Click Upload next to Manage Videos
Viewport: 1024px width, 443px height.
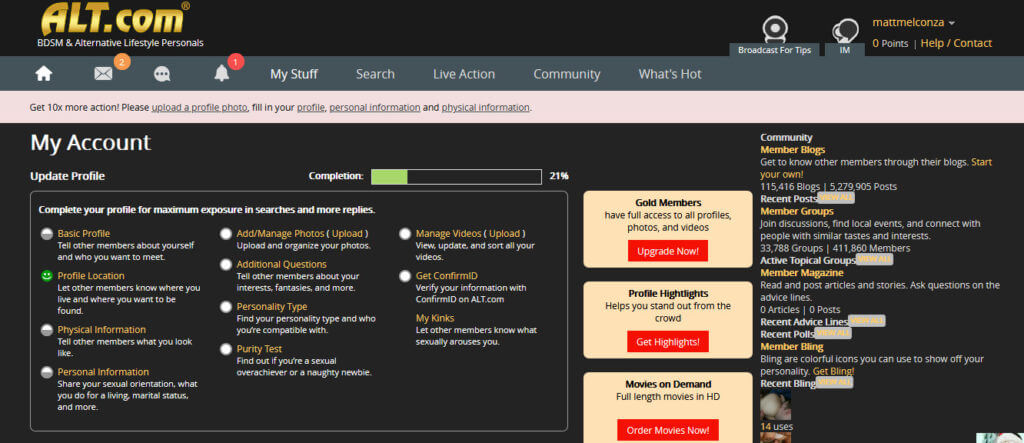tap(505, 233)
